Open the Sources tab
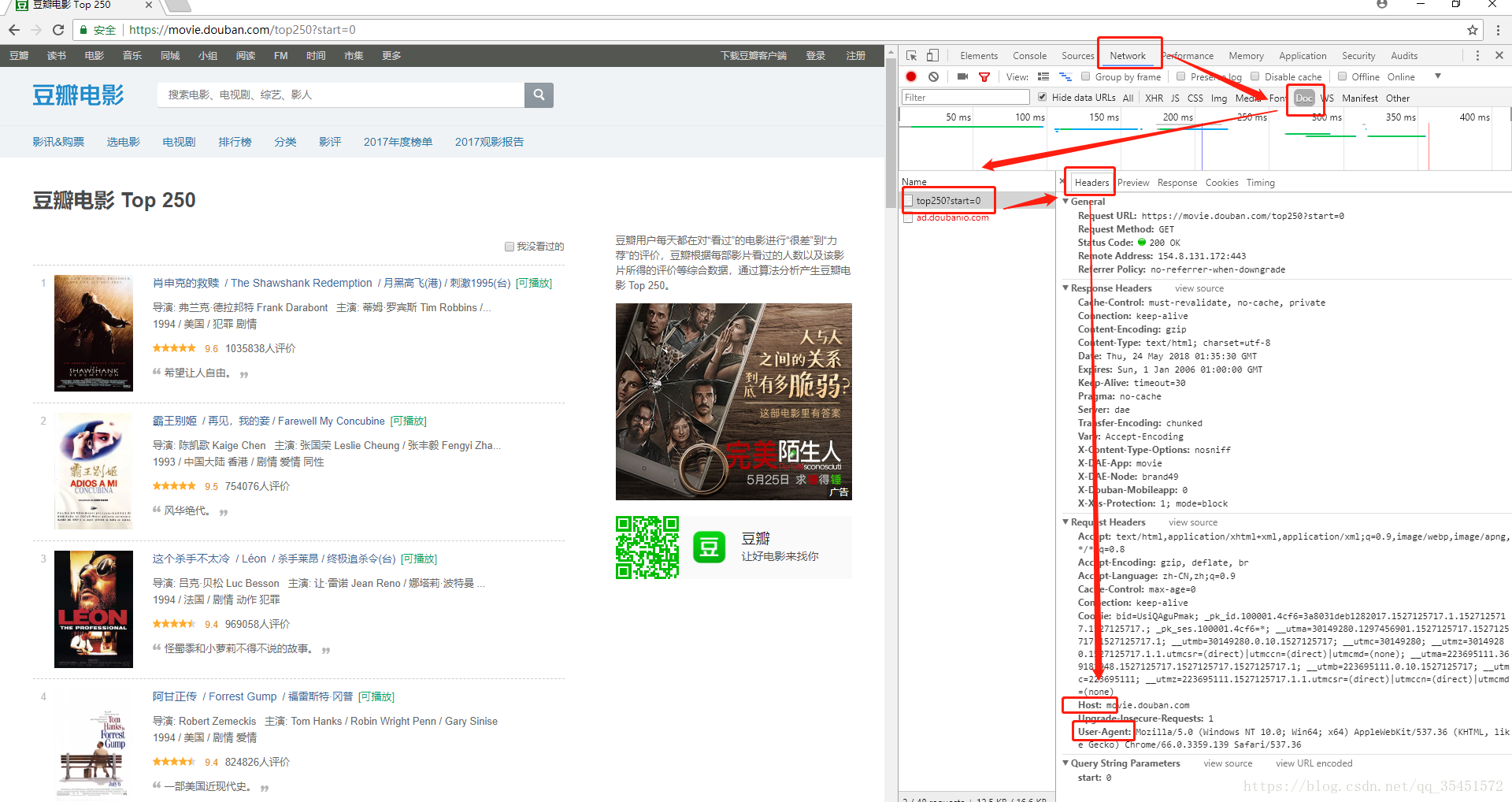The width and height of the screenshot is (1512, 802). [1077, 56]
